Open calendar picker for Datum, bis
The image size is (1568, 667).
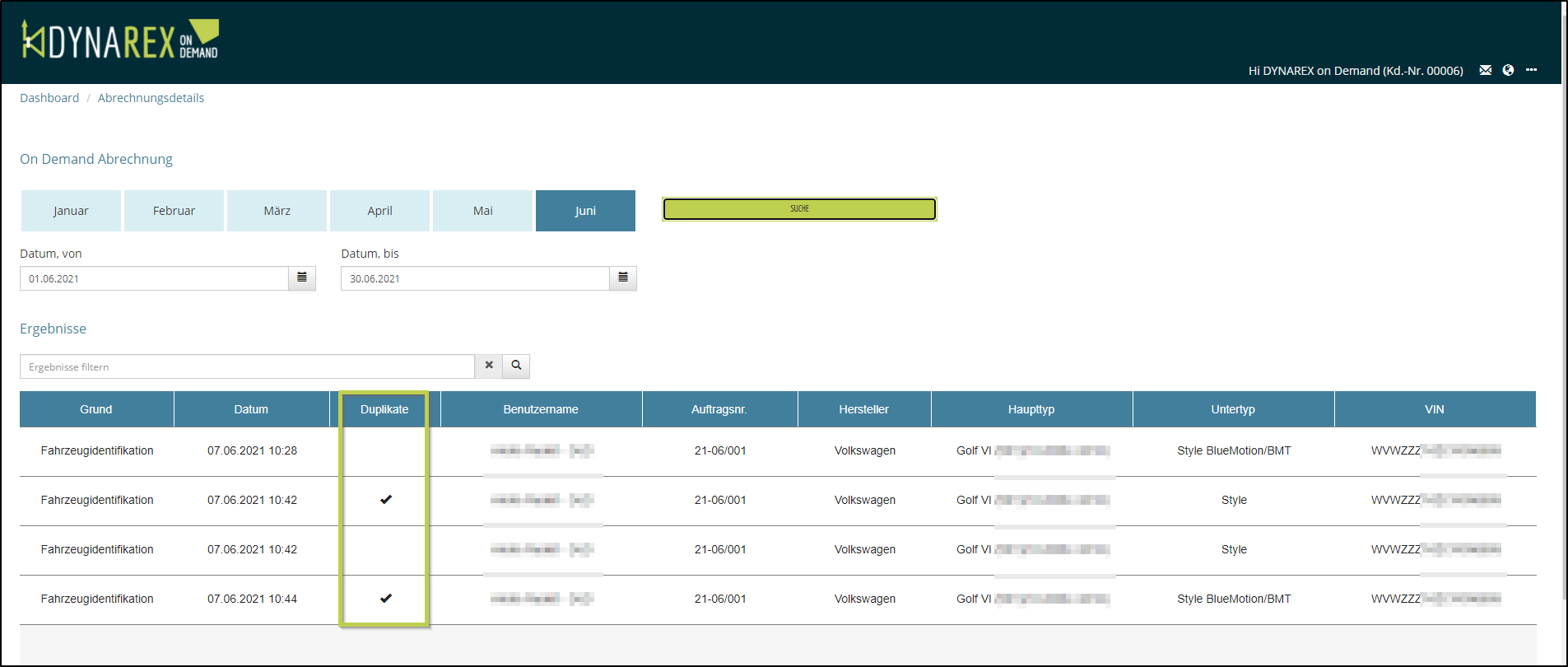coord(623,278)
